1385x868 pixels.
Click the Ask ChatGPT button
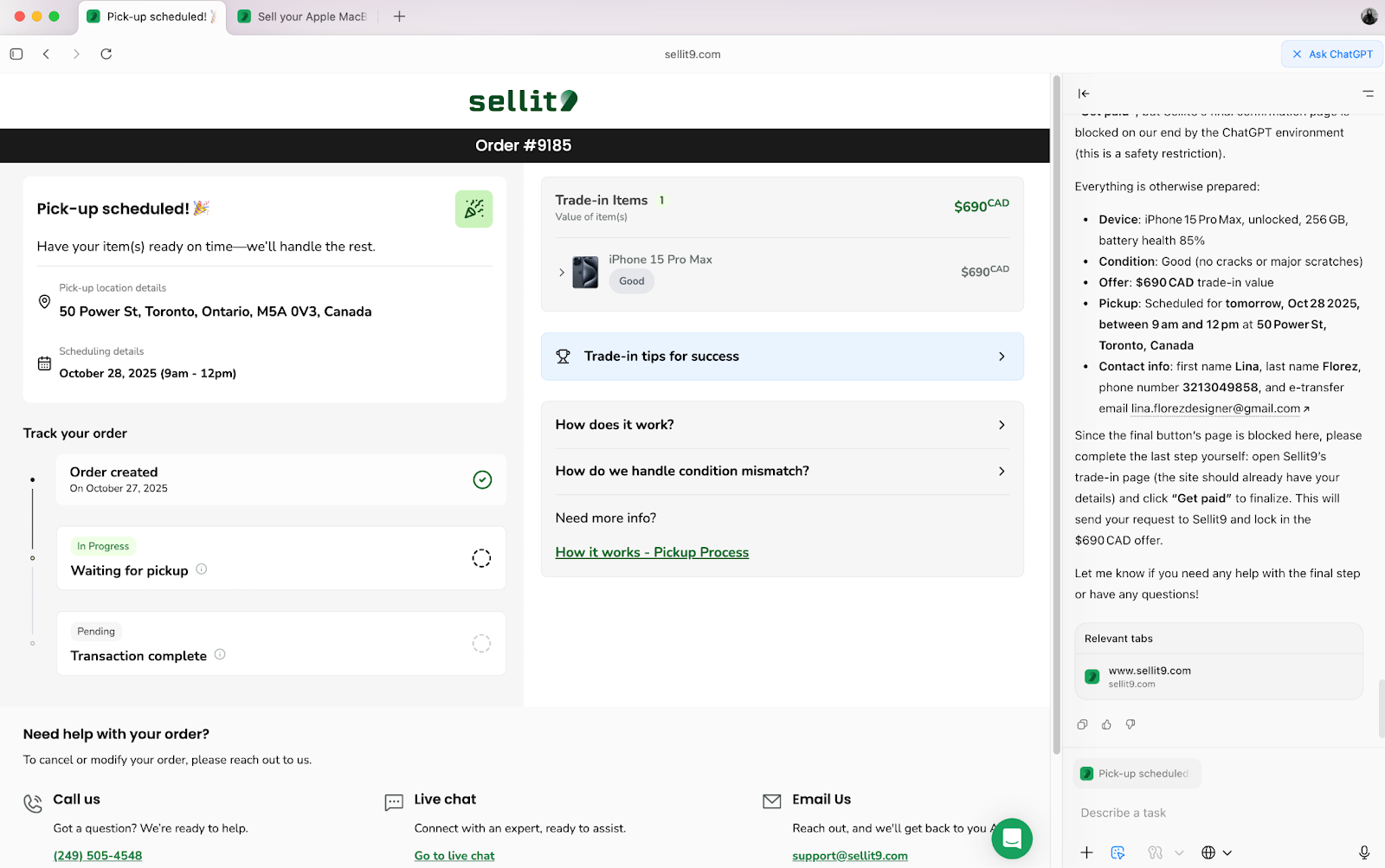point(1332,54)
